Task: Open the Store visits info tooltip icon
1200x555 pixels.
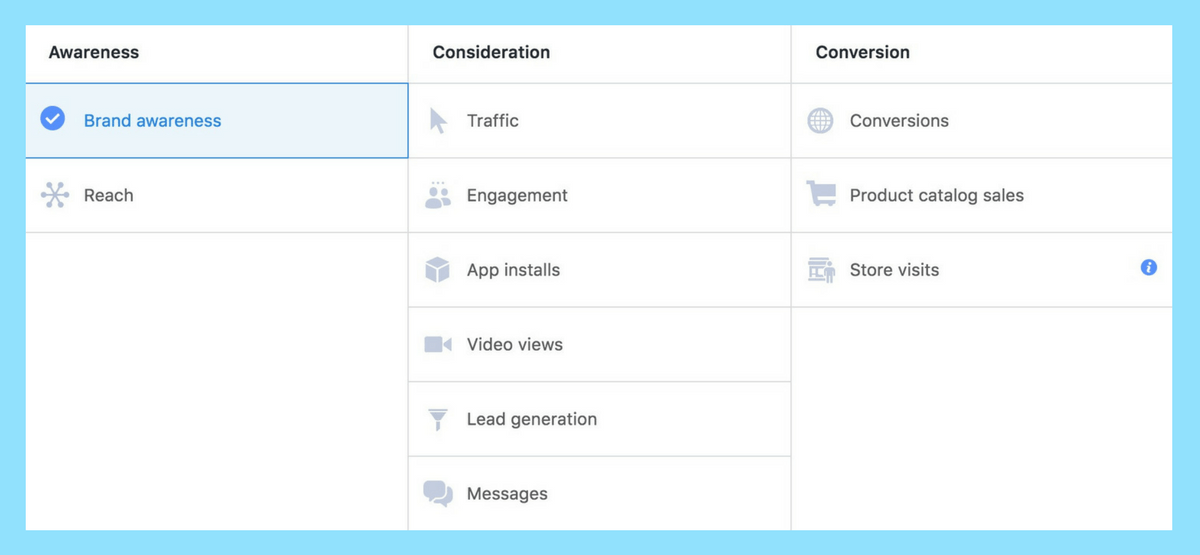Action: pos(1149,268)
